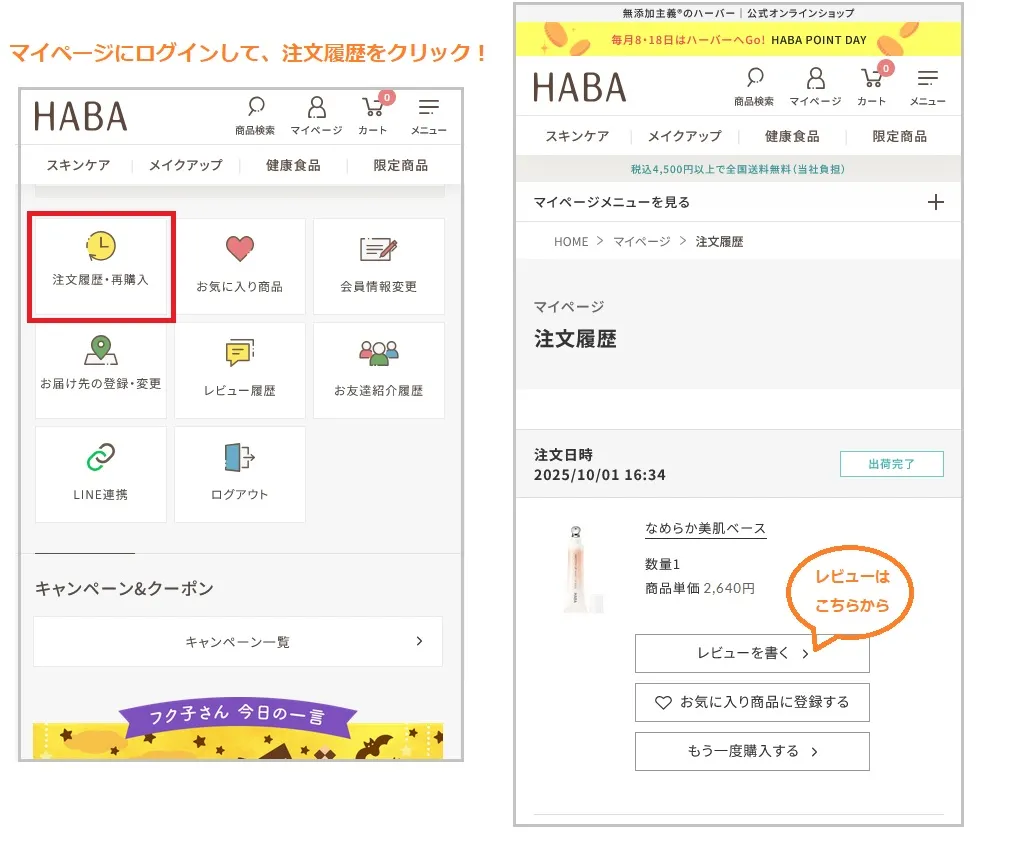Click the レビューを書く button
Viewport: 1009px width, 855px height.
click(752, 653)
